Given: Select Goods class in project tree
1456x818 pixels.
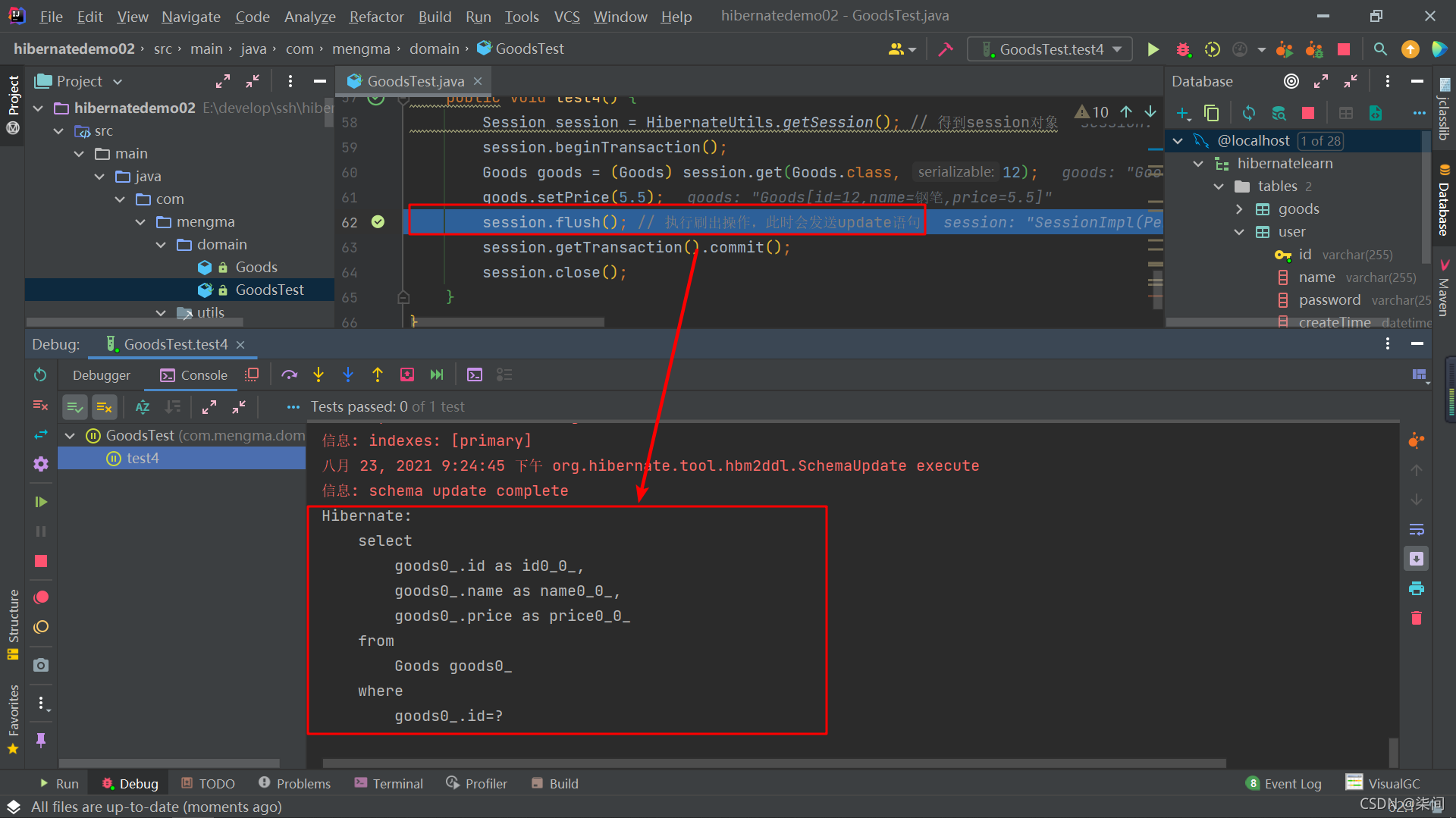Looking at the screenshot, I should (x=256, y=268).
